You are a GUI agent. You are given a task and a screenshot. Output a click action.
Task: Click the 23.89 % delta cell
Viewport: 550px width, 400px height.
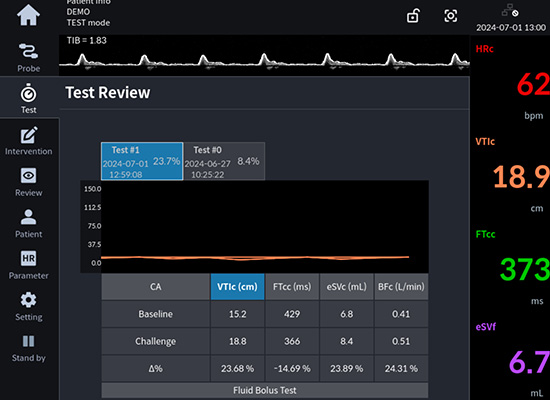point(347,369)
